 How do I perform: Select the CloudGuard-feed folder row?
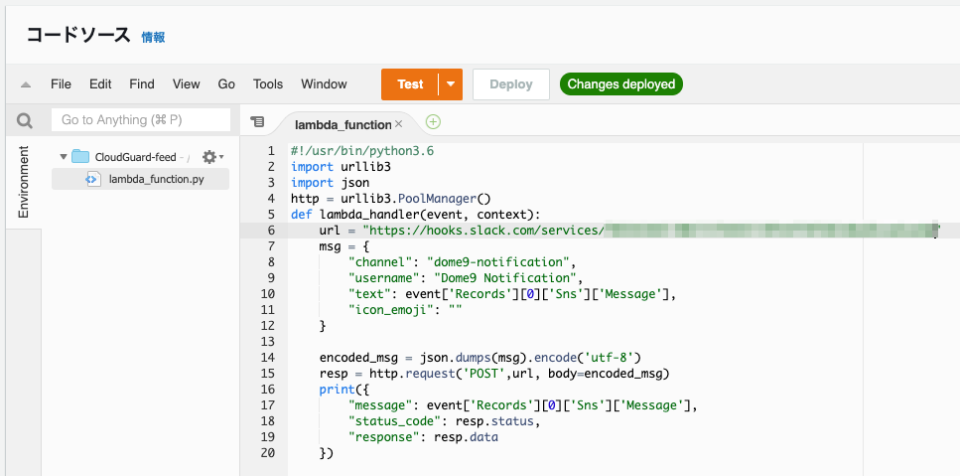[x=136, y=157]
